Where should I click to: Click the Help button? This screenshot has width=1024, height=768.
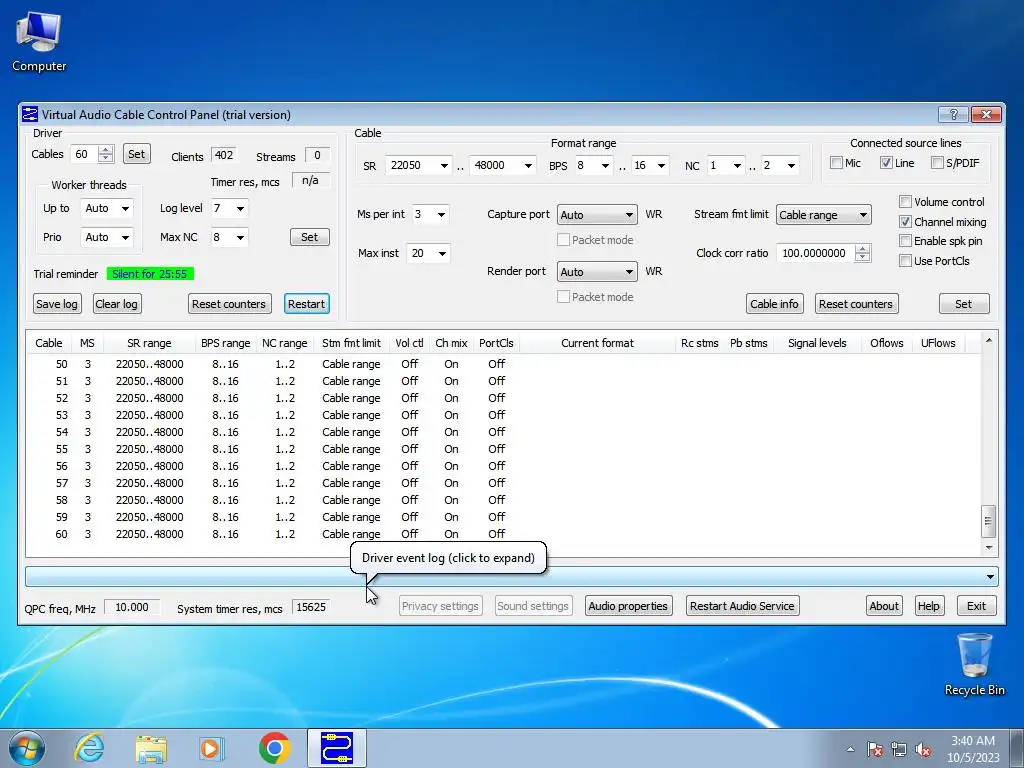(x=928, y=606)
